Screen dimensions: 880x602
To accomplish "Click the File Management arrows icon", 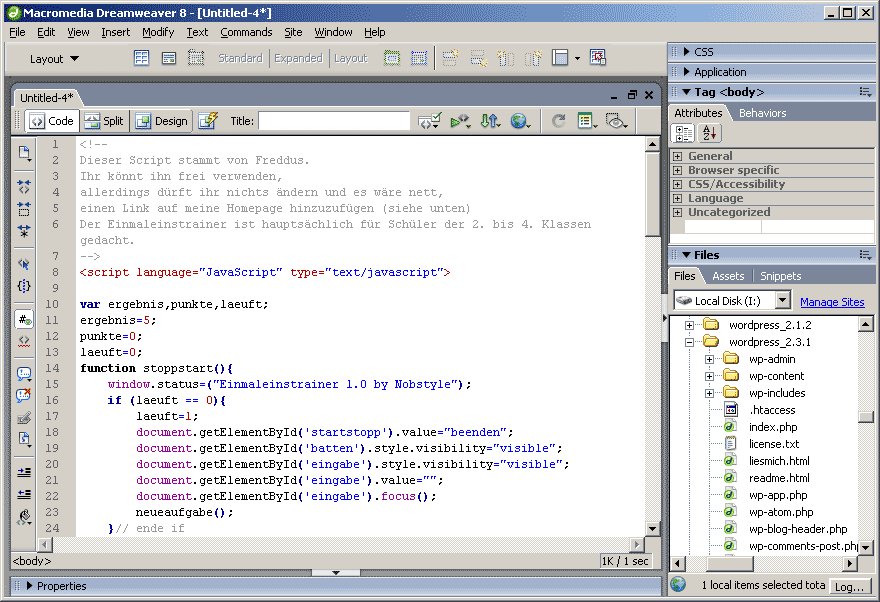I will 490,121.
